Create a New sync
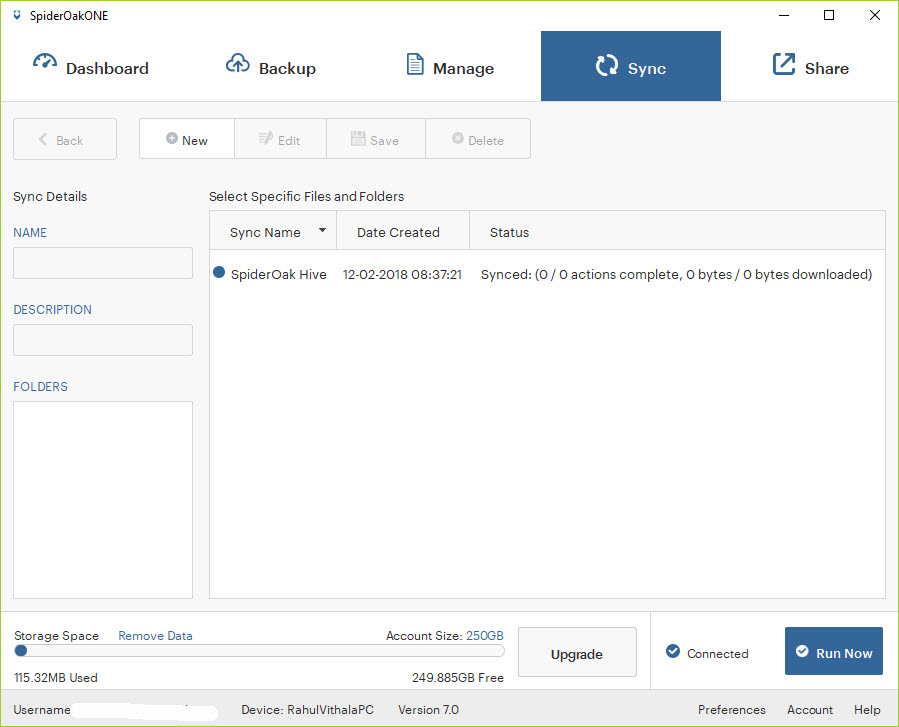Image resolution: width=899 pixels, height=727 pixels. [187, 139]
